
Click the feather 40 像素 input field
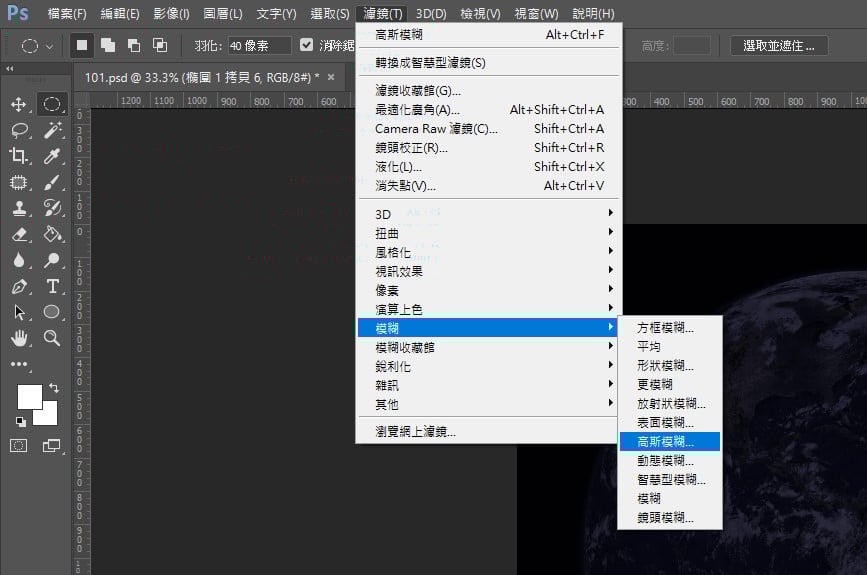click(259, 46)
